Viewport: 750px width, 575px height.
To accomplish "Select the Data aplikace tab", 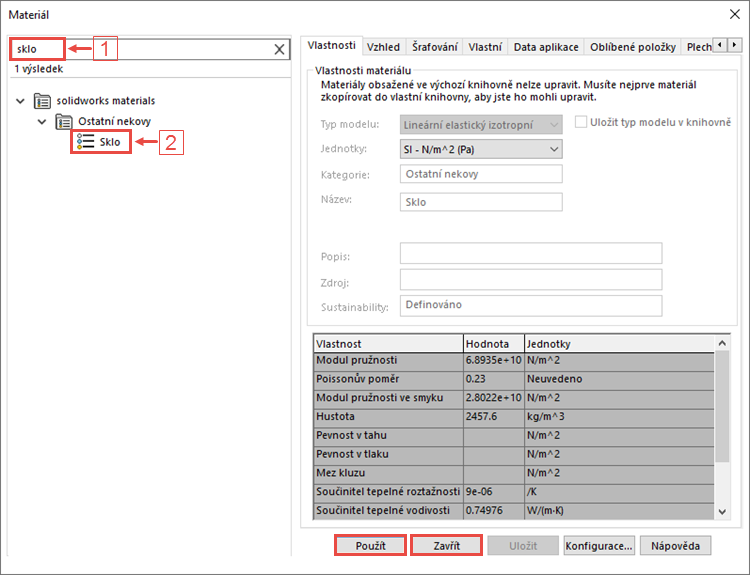I will pyautogui.click(x=546, y=47).
